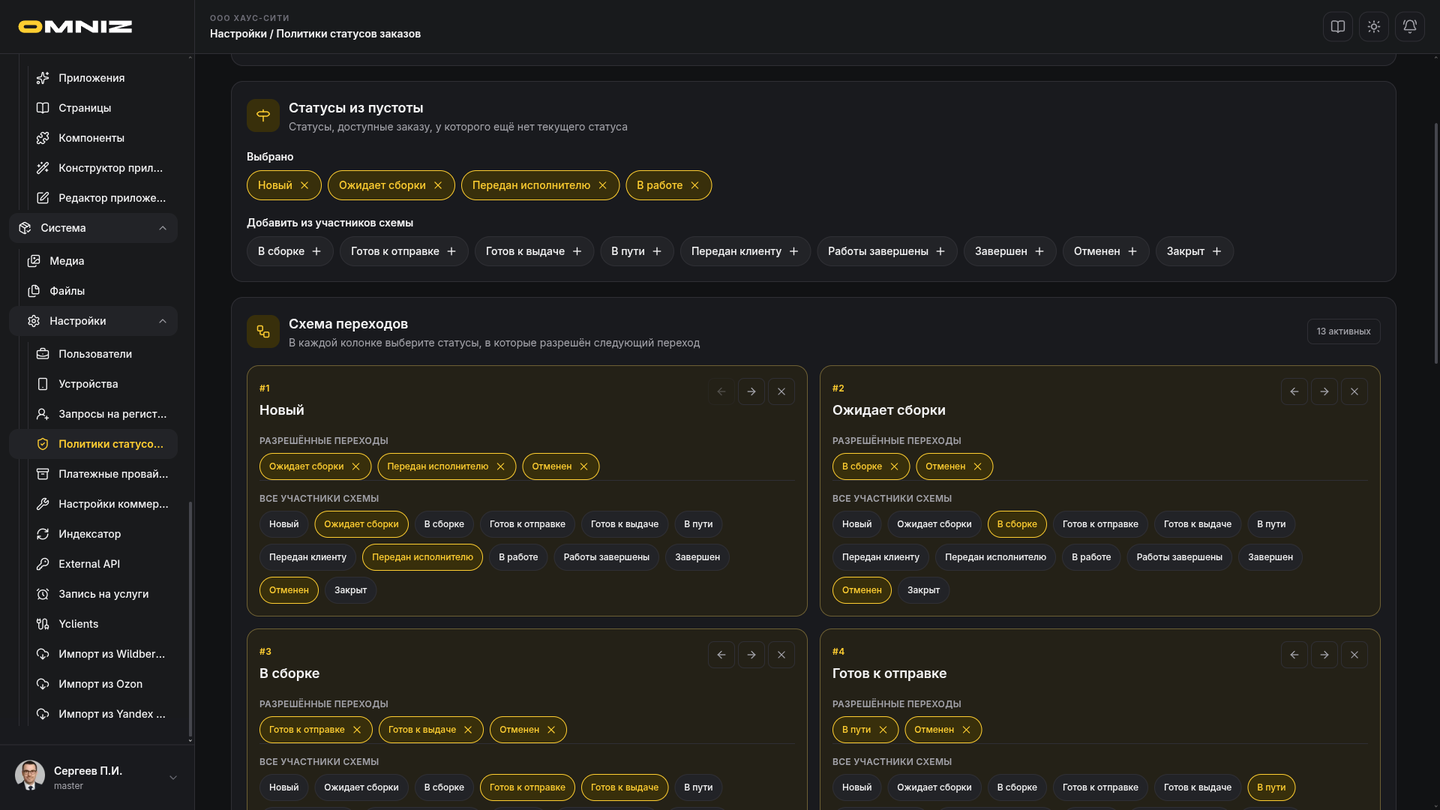Toggle Закрыт chip in the Новый card
This screenshot has width=1440, height=810.
[x=350, y=590]
